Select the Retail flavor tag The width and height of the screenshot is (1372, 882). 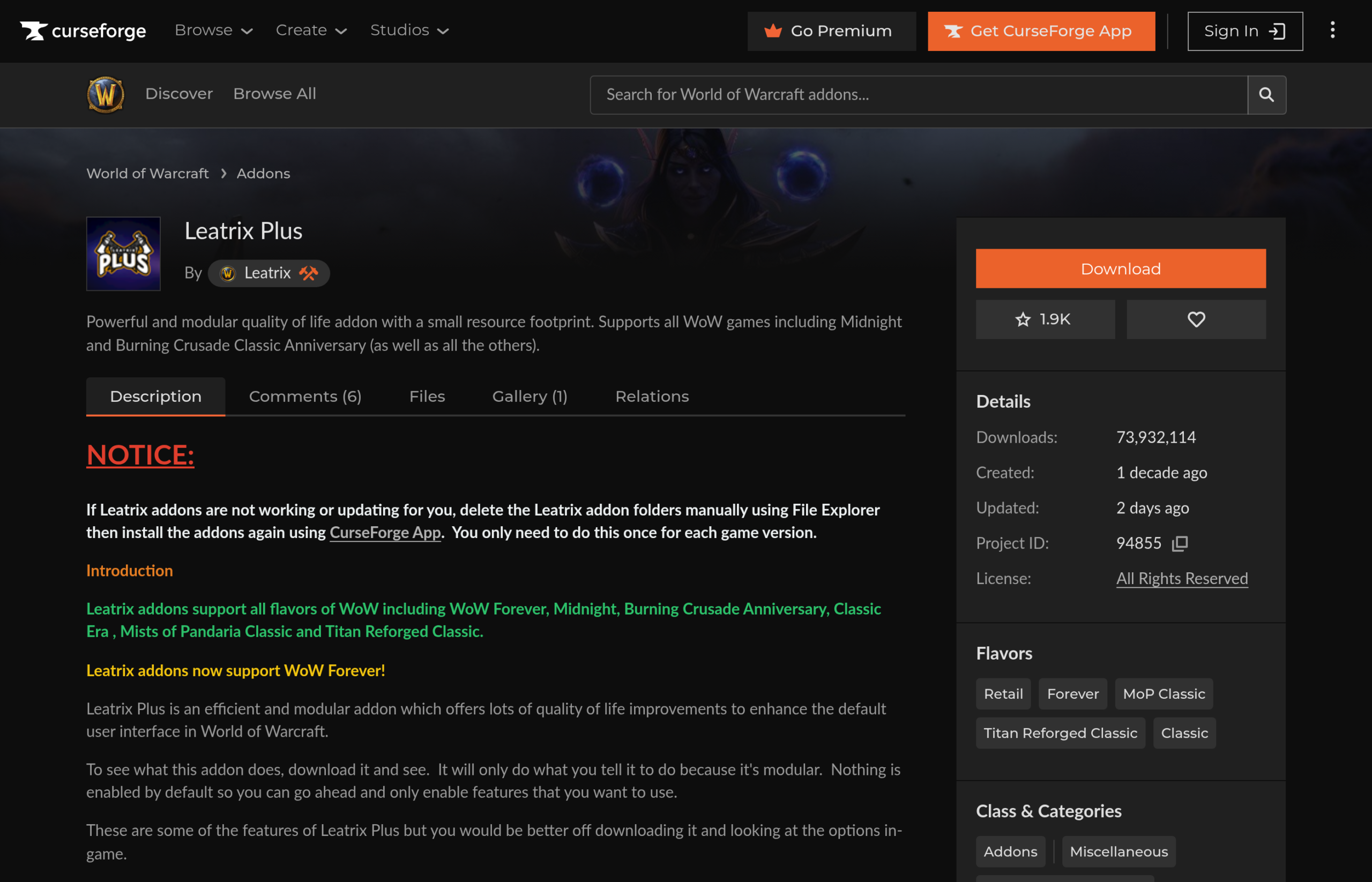click(1004, 694)
